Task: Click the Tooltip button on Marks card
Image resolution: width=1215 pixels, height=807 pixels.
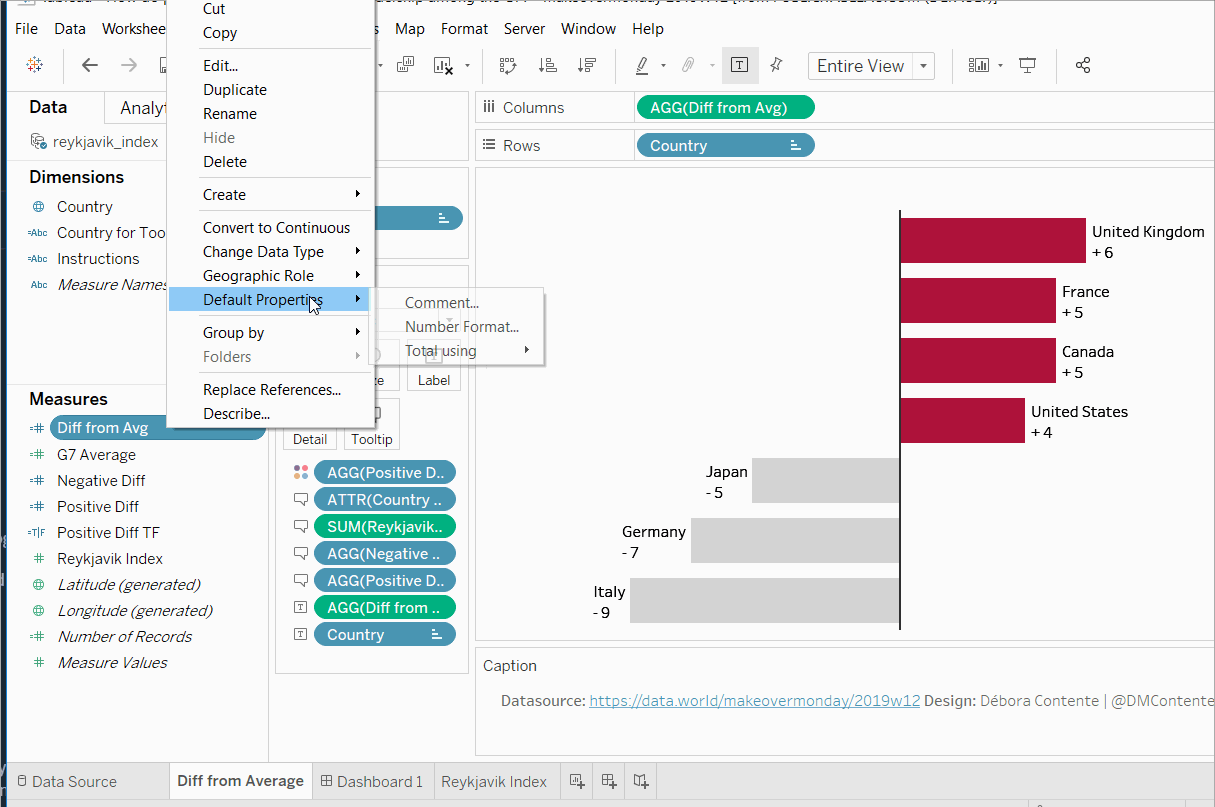Action: (372, 439)
